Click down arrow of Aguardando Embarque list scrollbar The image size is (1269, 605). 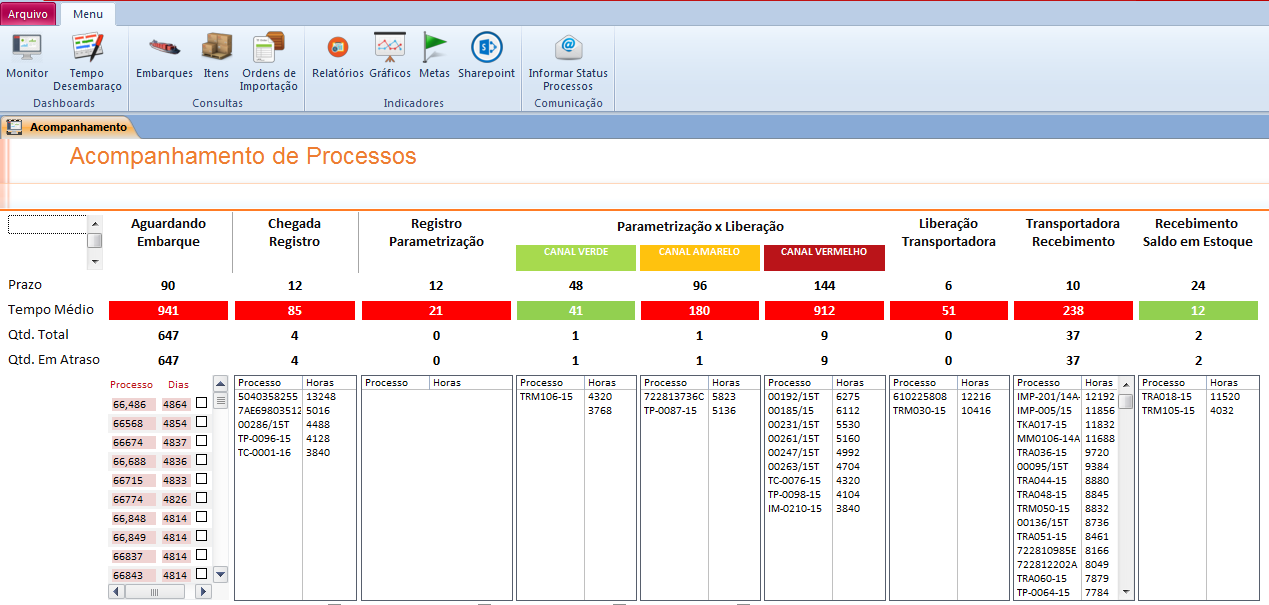(221, 574)
